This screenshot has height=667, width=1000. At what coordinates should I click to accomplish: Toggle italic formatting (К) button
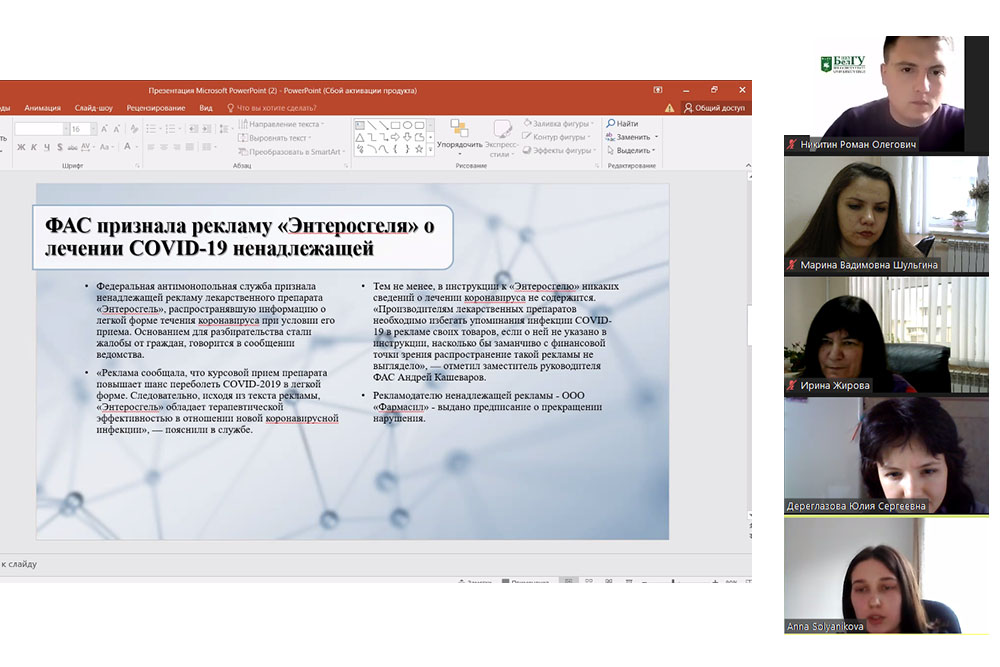tap(33, 148)
